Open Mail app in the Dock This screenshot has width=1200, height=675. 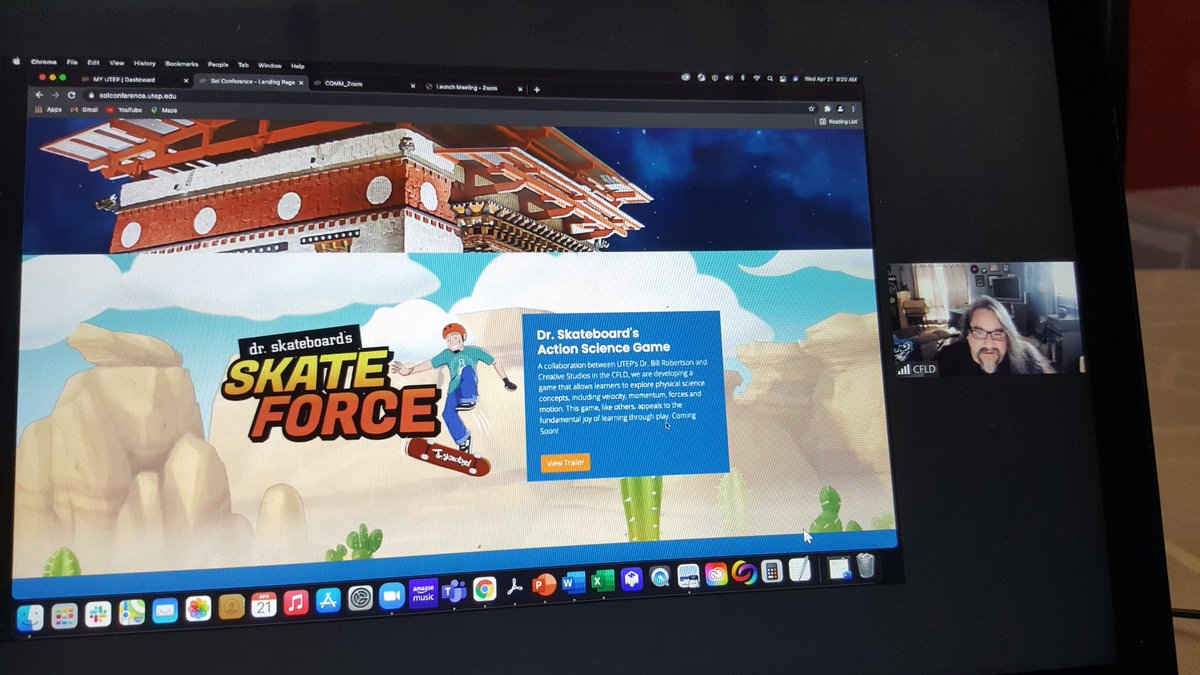pos(165,610)
